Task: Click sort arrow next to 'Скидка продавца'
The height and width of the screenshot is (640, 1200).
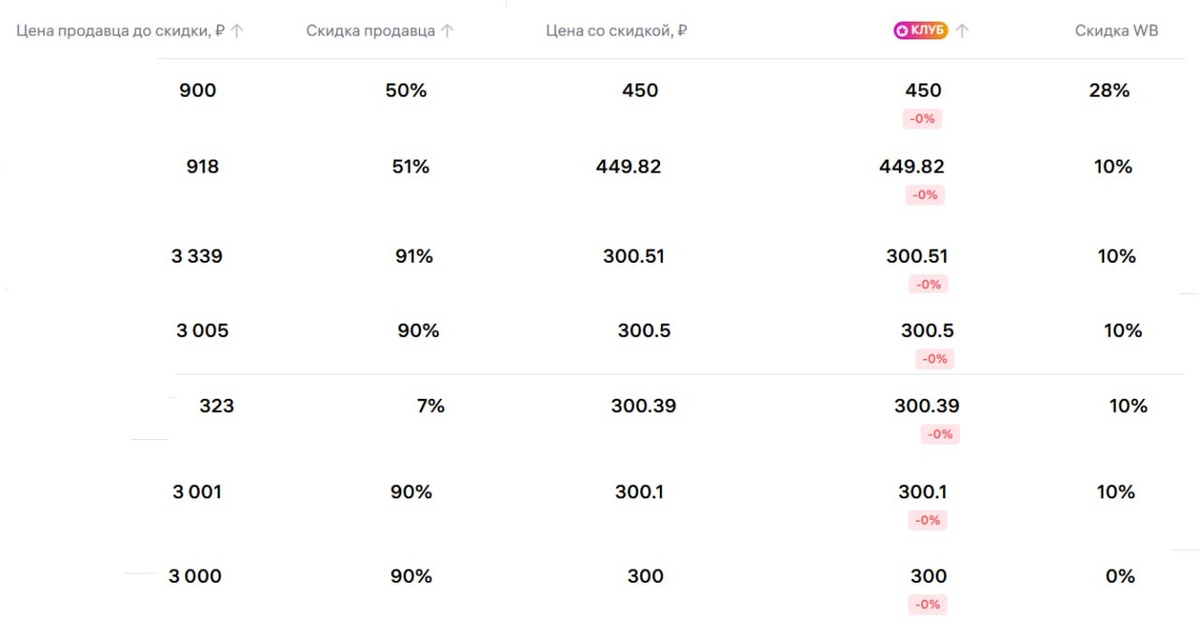Action: [447, 31]
